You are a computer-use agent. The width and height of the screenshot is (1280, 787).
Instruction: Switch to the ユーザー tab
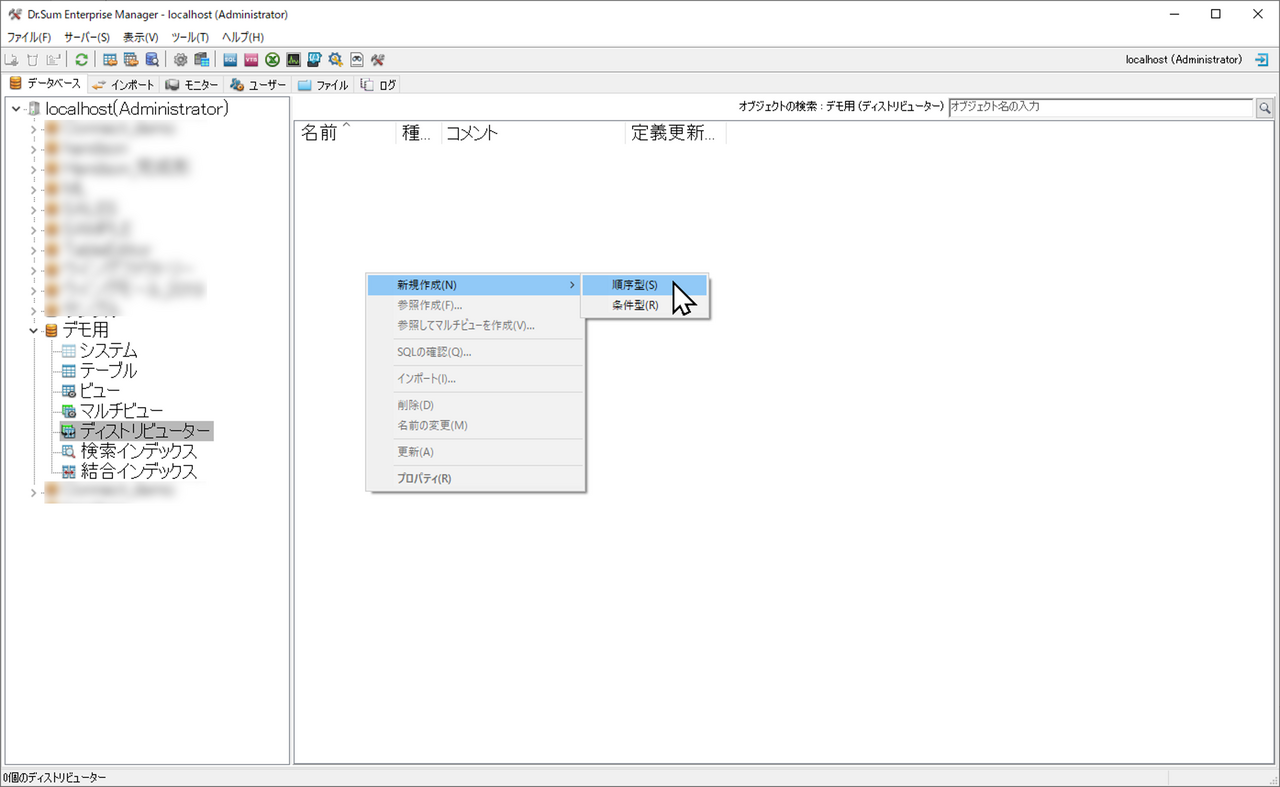pos(258,85)
